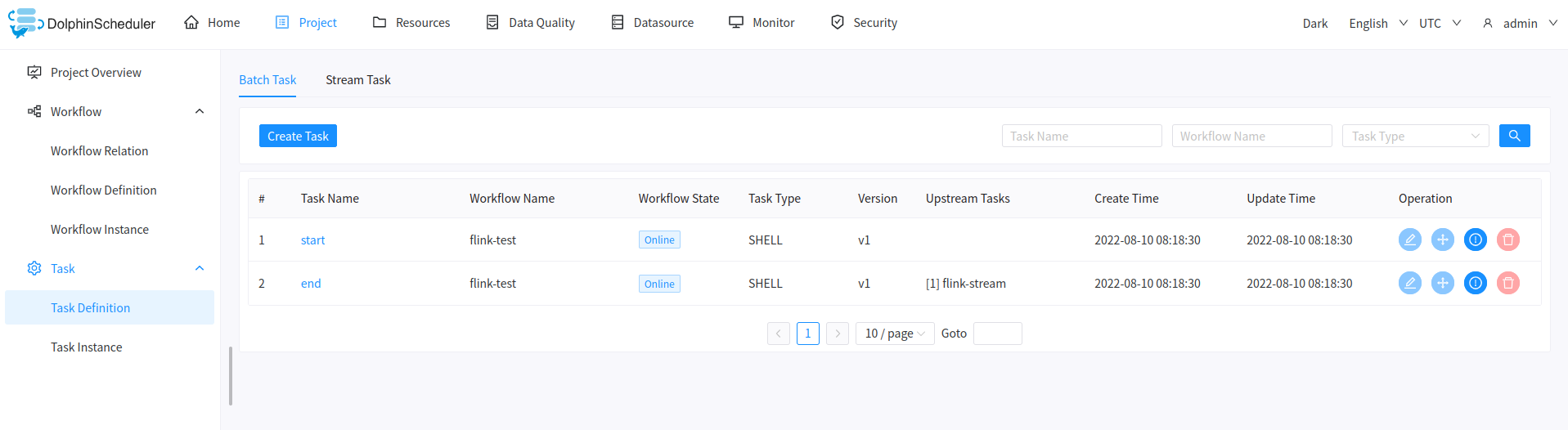Click the Task Name search field
The width and height of the screenshot is (1568, 430).
click(x=1081, y=136)
